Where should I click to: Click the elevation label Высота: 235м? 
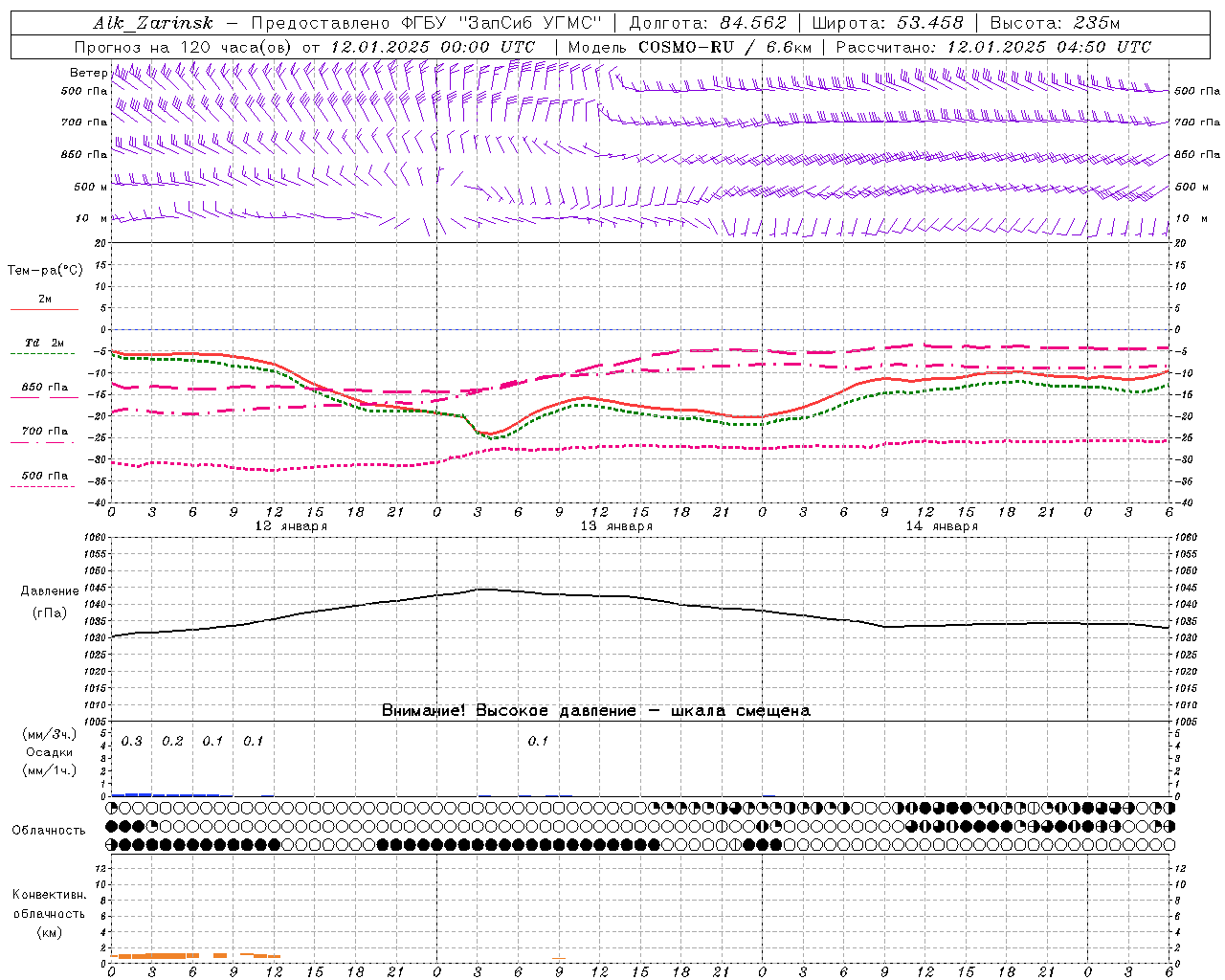point(1055,23)
